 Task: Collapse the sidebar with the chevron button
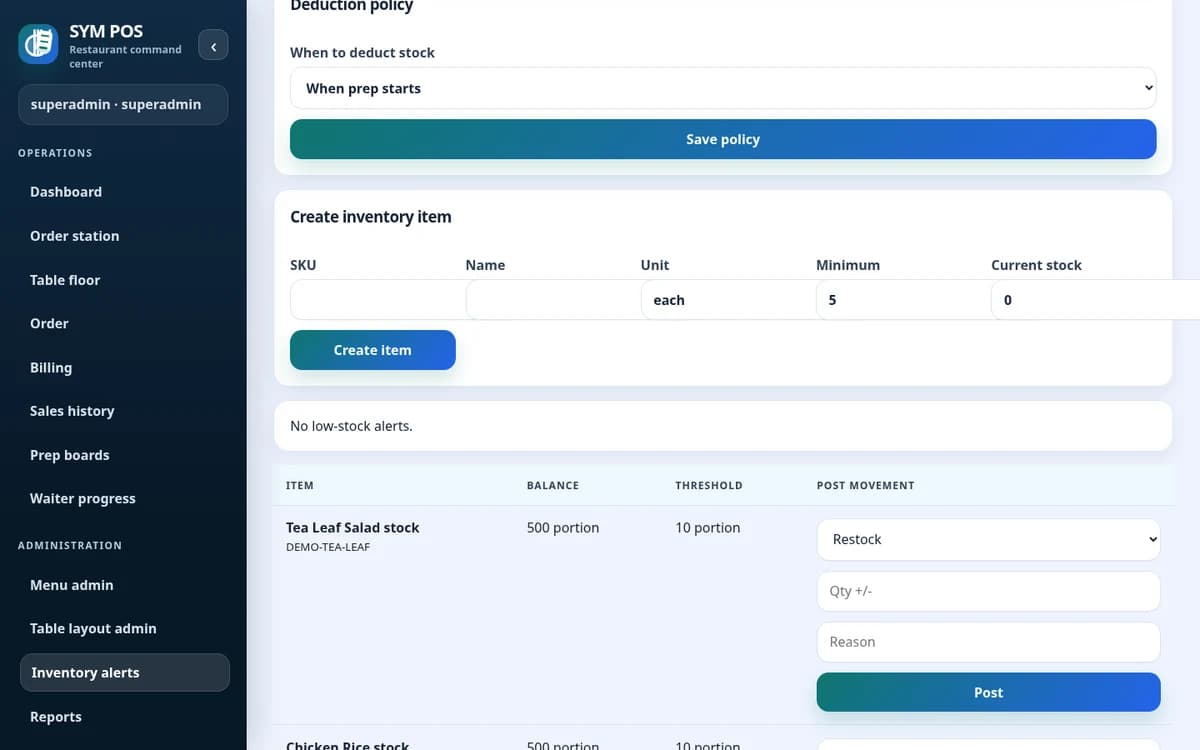(x=213, y=45)
